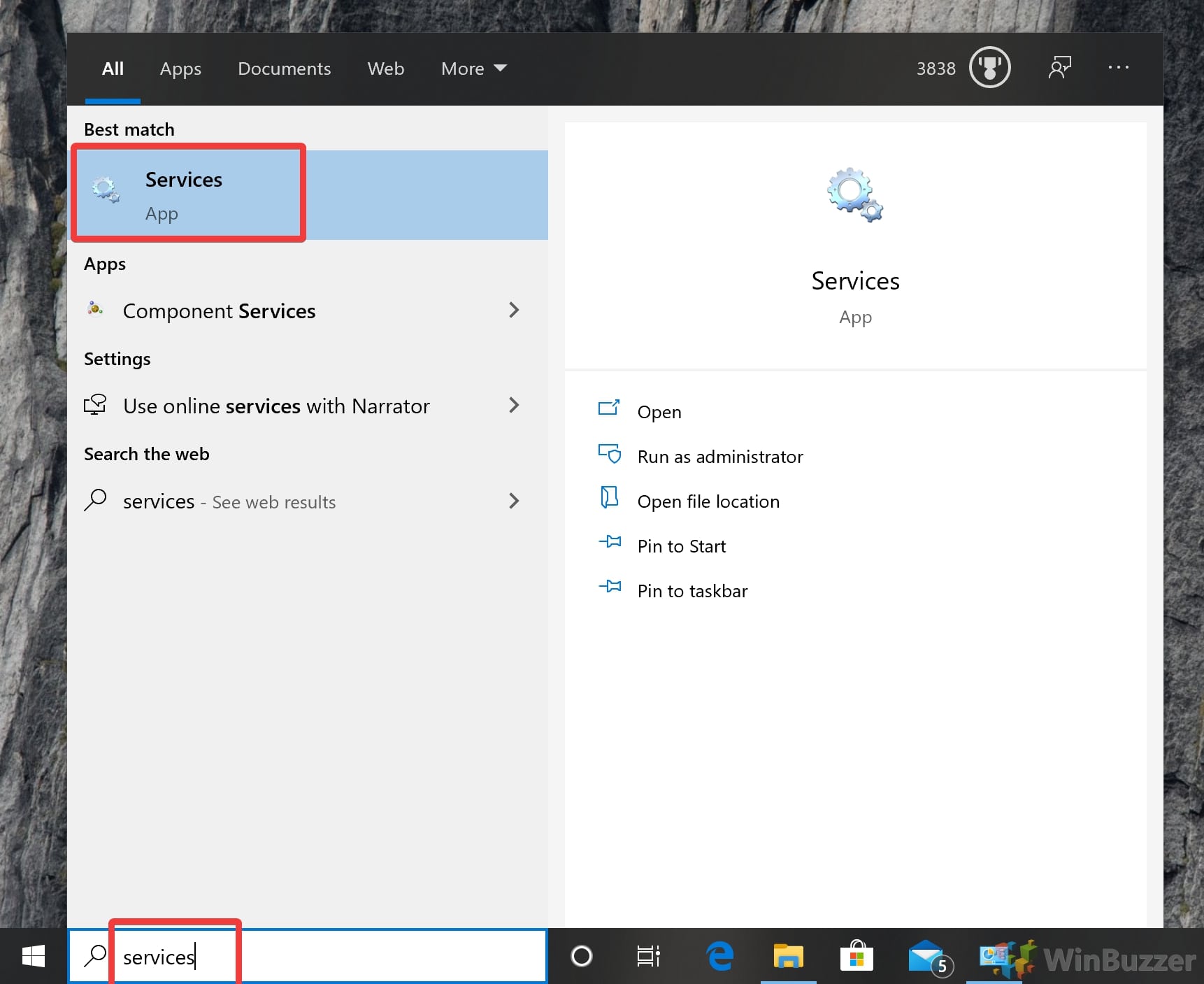This screenshot has width=1204, height=984.
Task: Open File Explorer from taskbar
Action: click(x=788, y=956)
